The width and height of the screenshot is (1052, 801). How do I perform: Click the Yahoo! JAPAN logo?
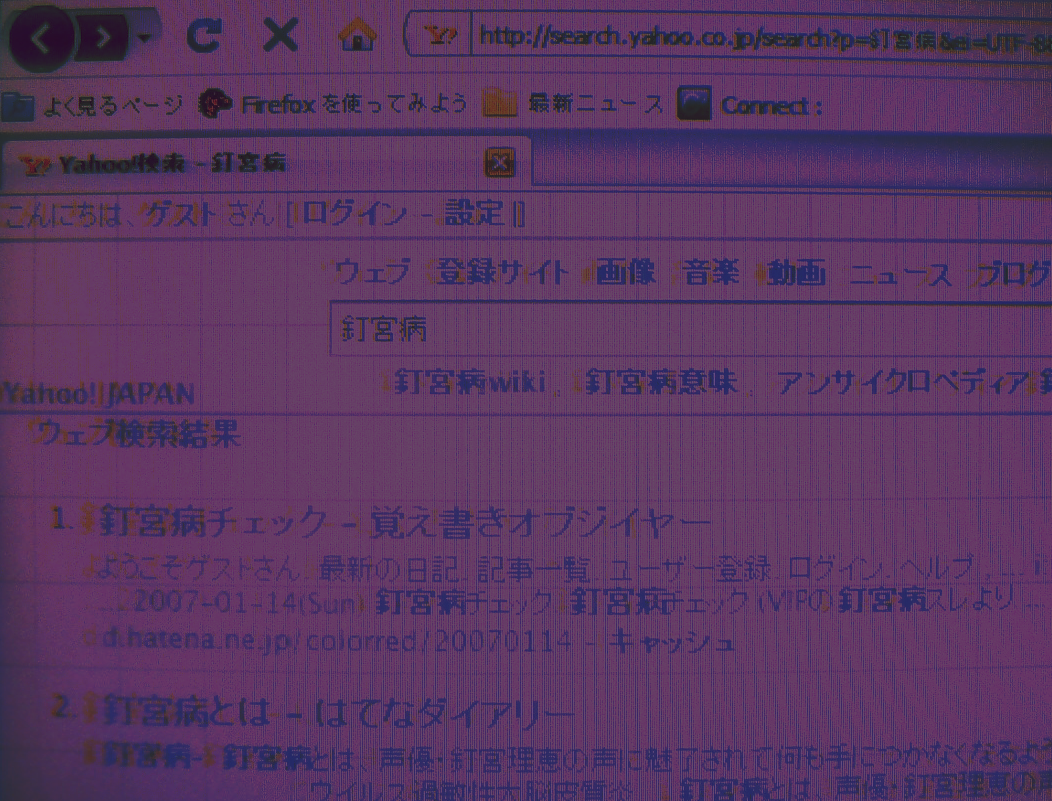click(x=98, y=394)
